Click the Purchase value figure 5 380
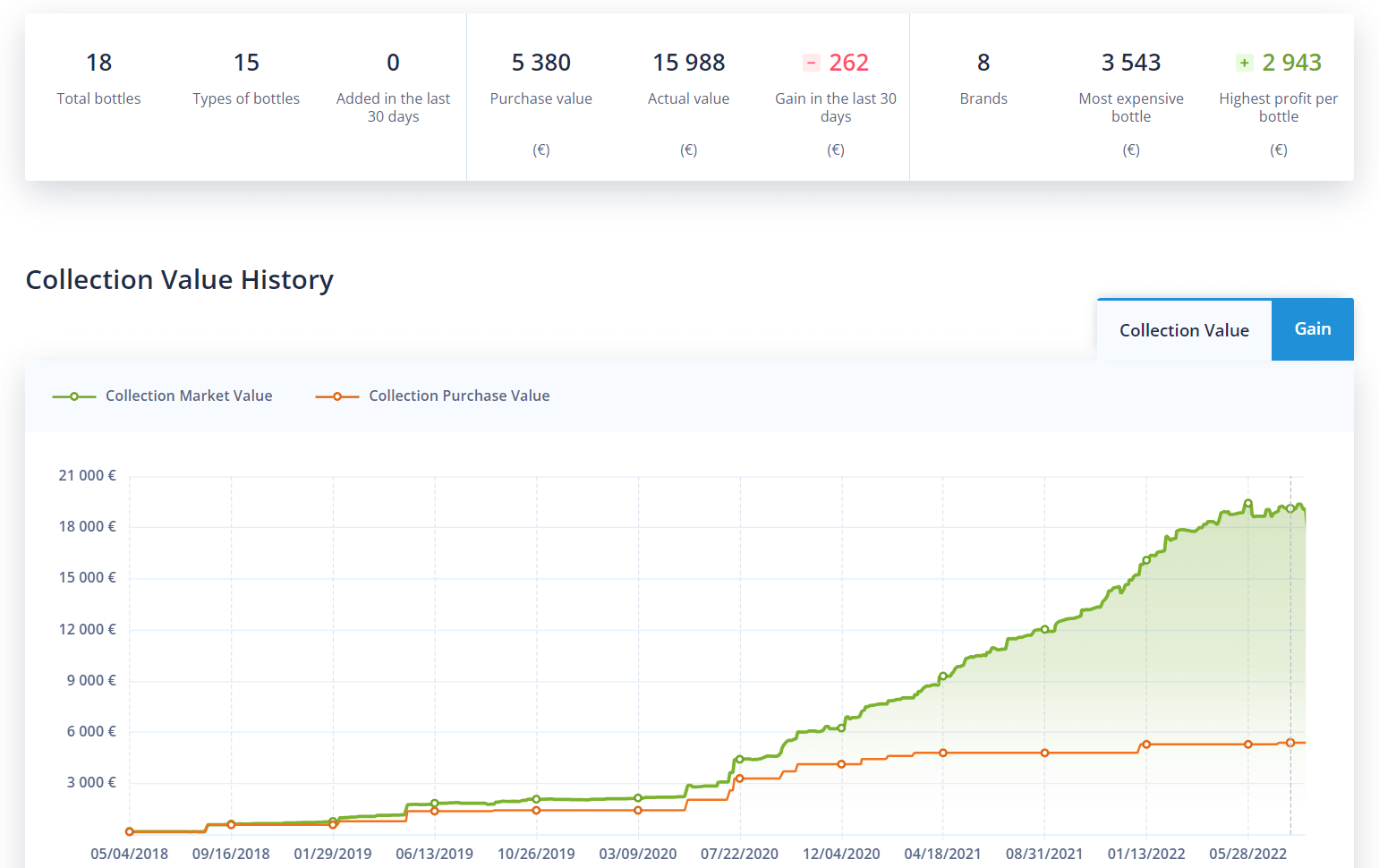This screenshot has width=1379, height=868. tap(541, 63)
